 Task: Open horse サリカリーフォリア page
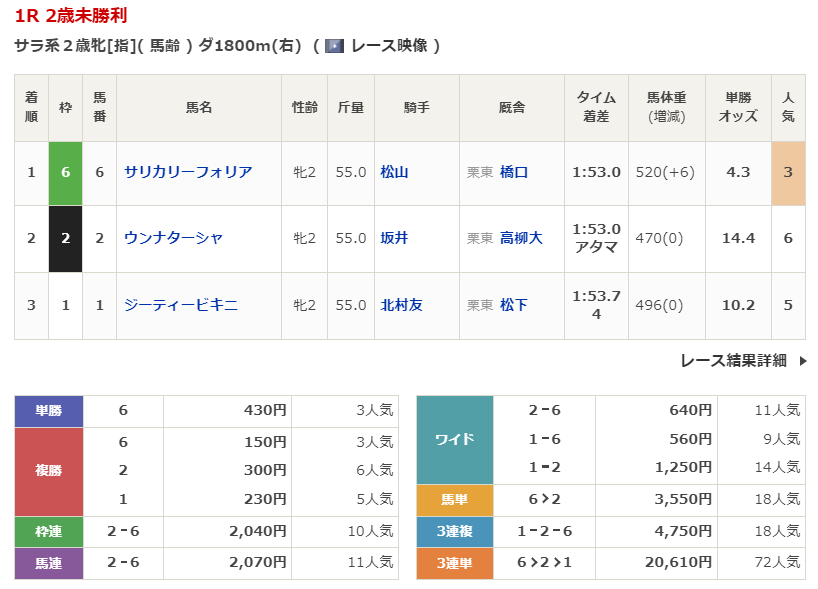[x=188, y=172]
